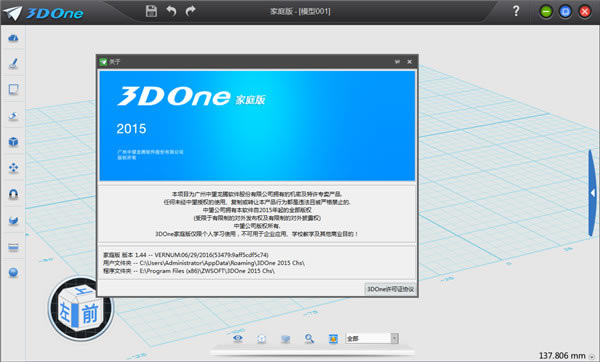
Task: Minimize the 3DOne window with green button
Action: pyautogui.click(x=546, y=12)
